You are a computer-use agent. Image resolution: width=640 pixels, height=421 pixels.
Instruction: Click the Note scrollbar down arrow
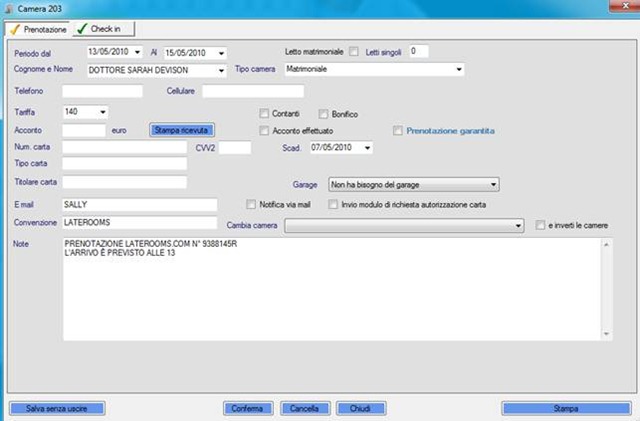tap(606, 334)
